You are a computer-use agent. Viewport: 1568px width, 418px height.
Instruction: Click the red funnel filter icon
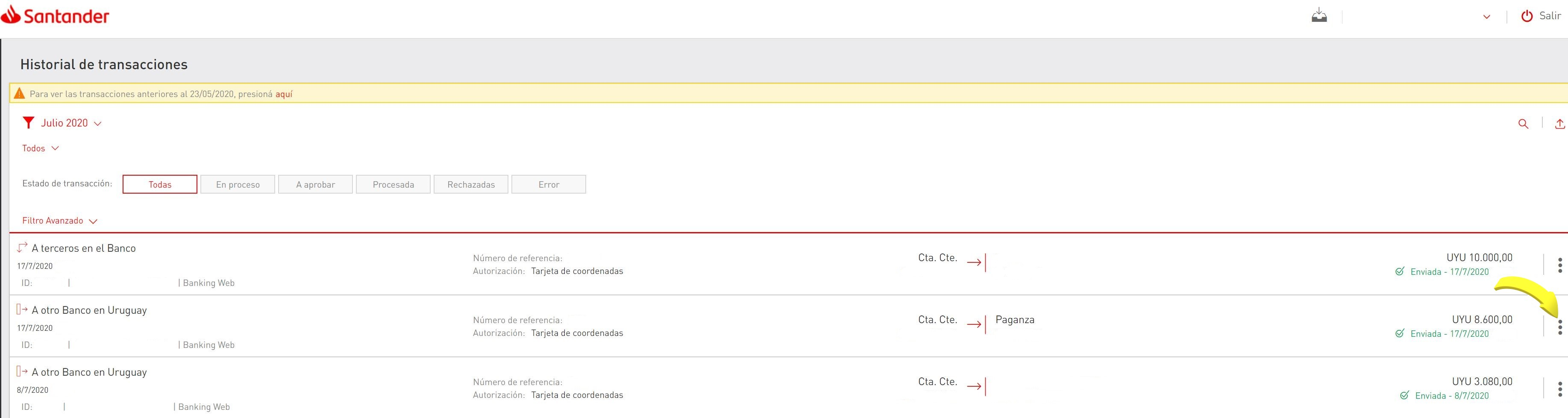pyautogui.click(x=28, y=123)
